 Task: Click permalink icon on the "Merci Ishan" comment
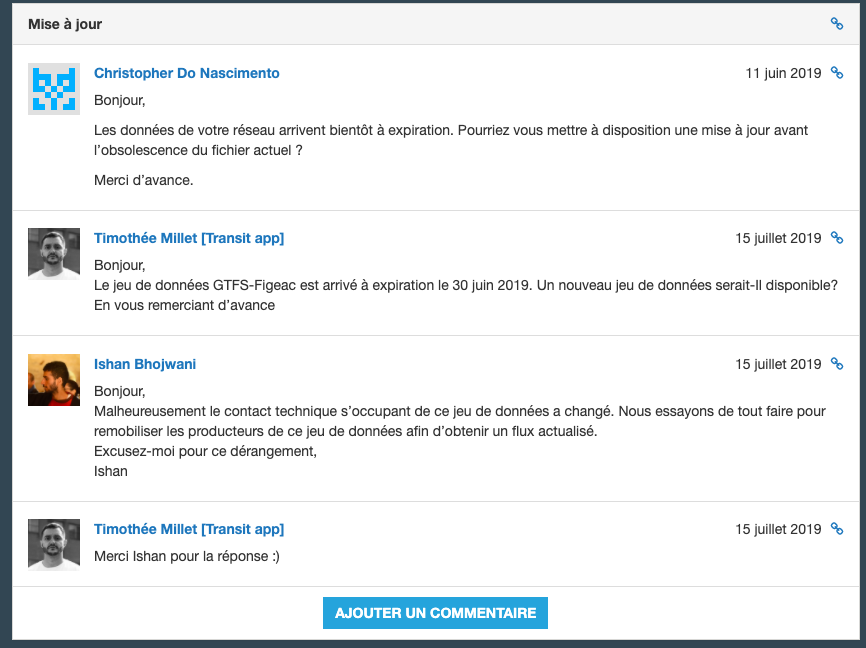point(837,529)
